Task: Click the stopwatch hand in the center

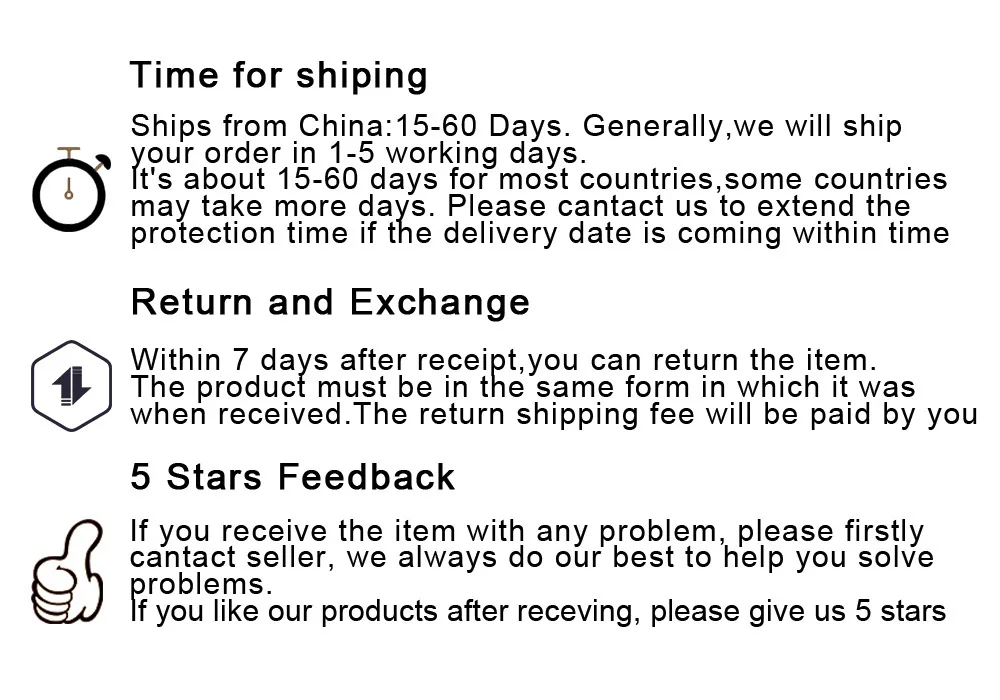Action: coord(69,188)
